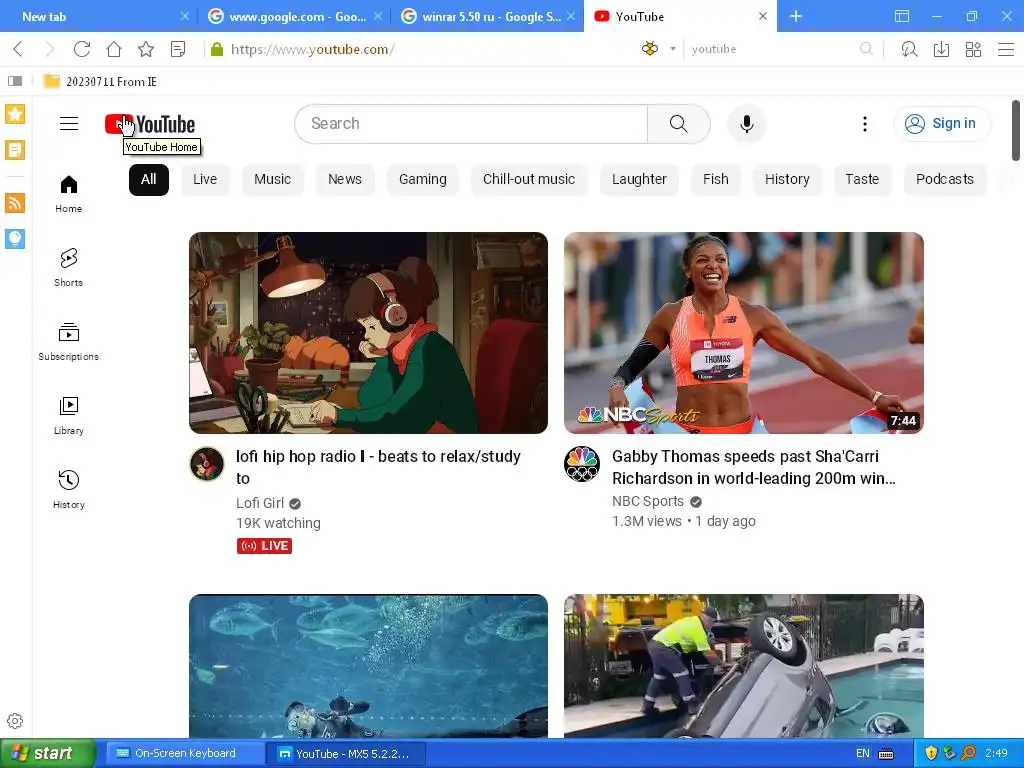The height and width of the screenshot is (768, 1024).
Task: Open the notes icon in left sidebar
Action: tap(15, 150)
